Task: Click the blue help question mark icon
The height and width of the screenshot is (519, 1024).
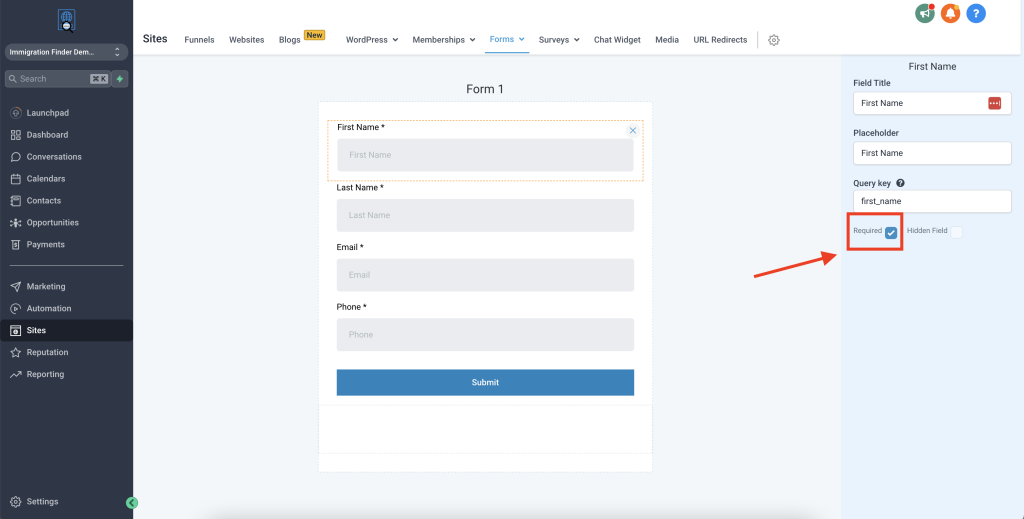Action: 976,14
